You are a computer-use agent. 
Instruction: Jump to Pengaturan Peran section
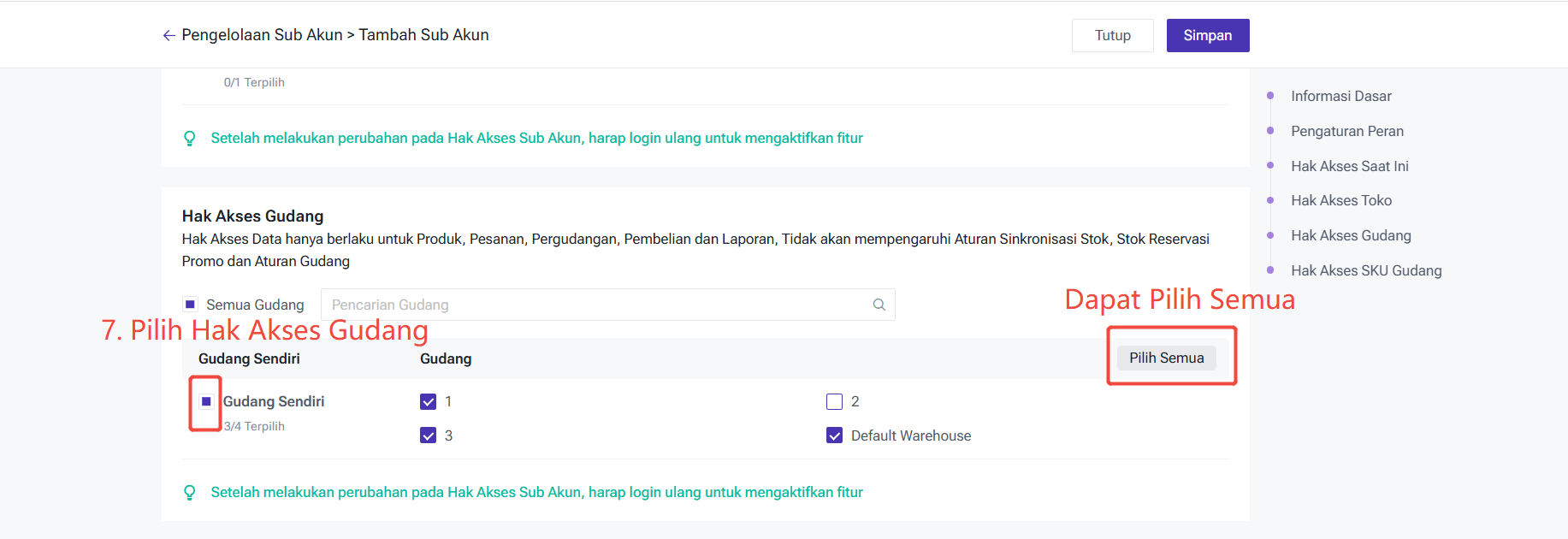point(1346,131)
